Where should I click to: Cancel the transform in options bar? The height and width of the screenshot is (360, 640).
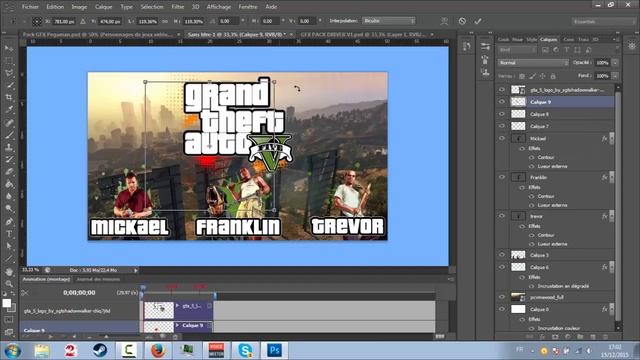462,21
